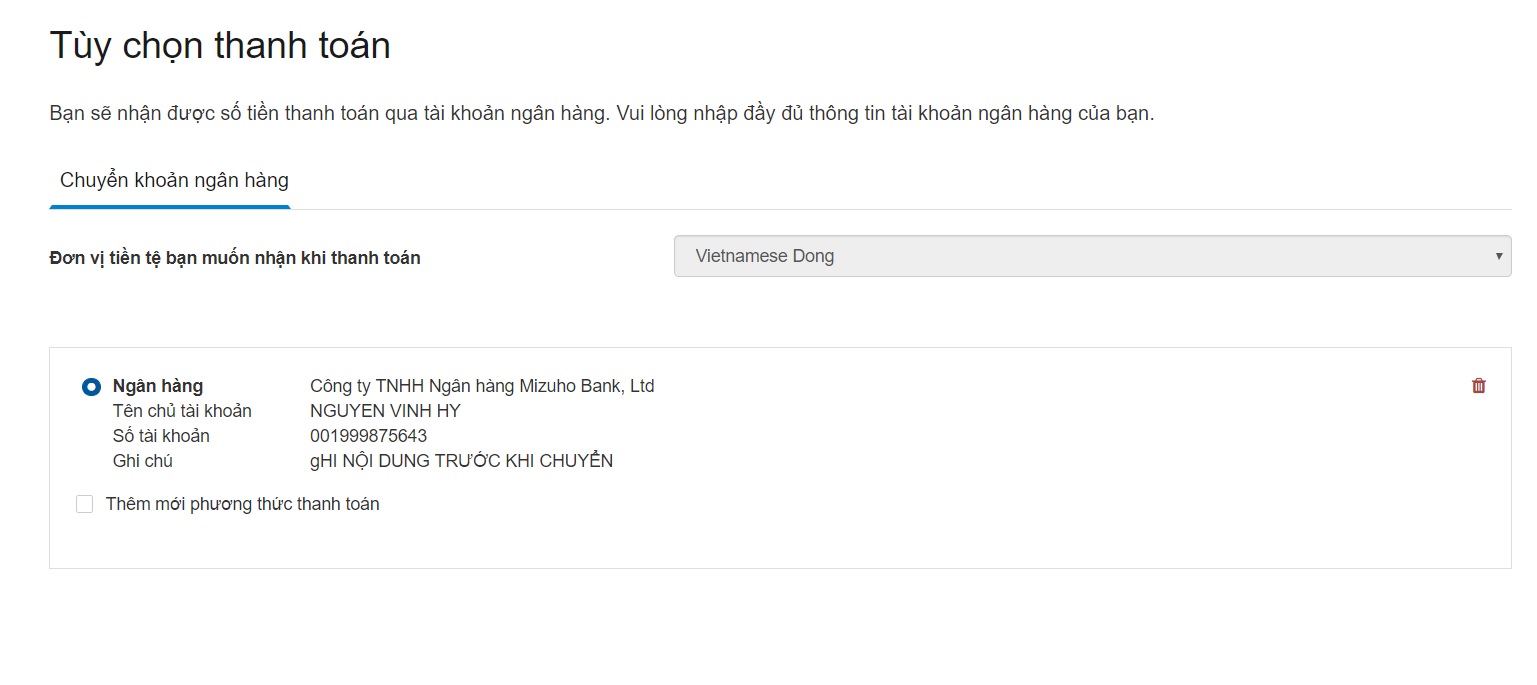Click the currency dropdown arrow

click(1498, 256)
